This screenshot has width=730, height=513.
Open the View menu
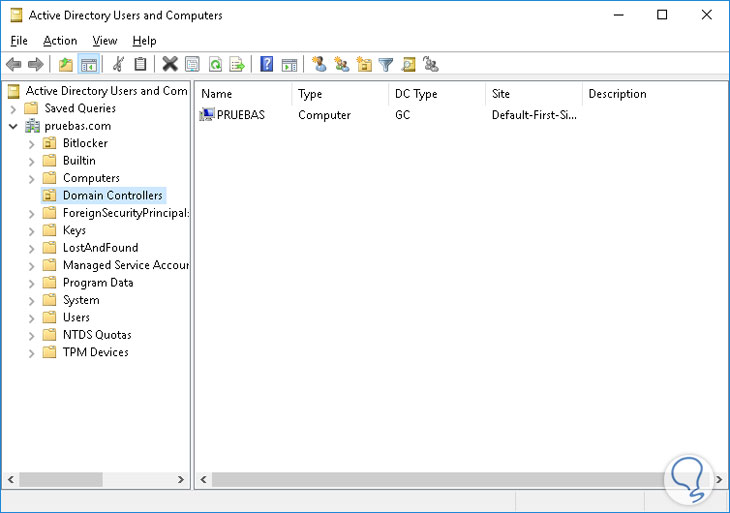click(105, 41)
